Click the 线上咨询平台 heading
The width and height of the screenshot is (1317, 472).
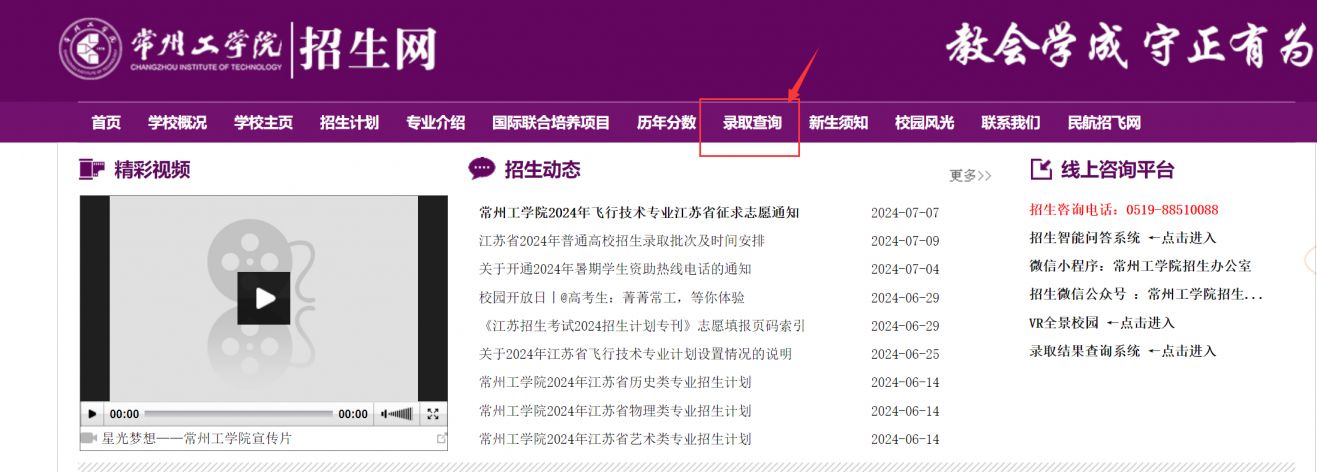1117,170
